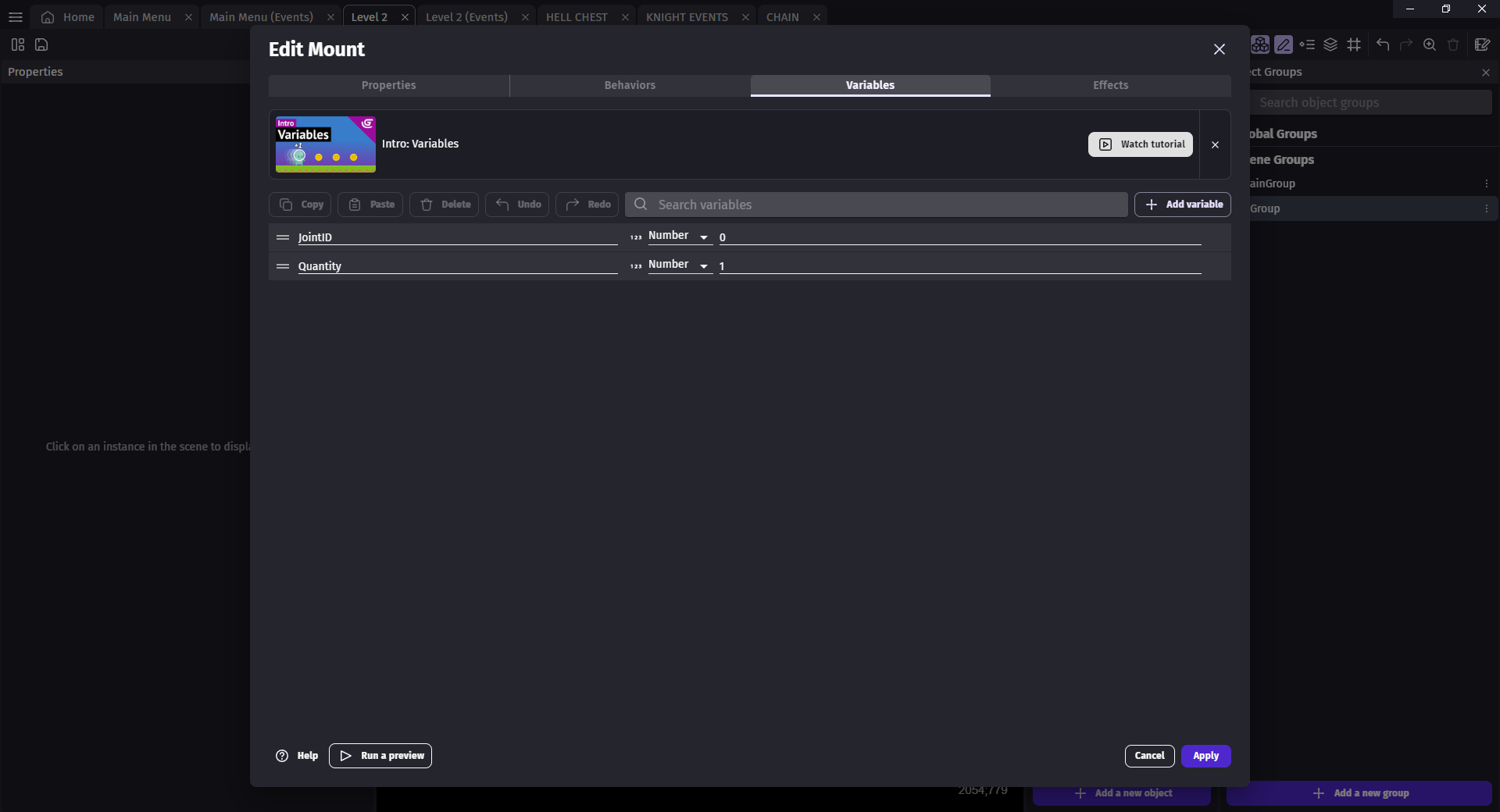Open the Quantity type dropdown

[680, 265]
